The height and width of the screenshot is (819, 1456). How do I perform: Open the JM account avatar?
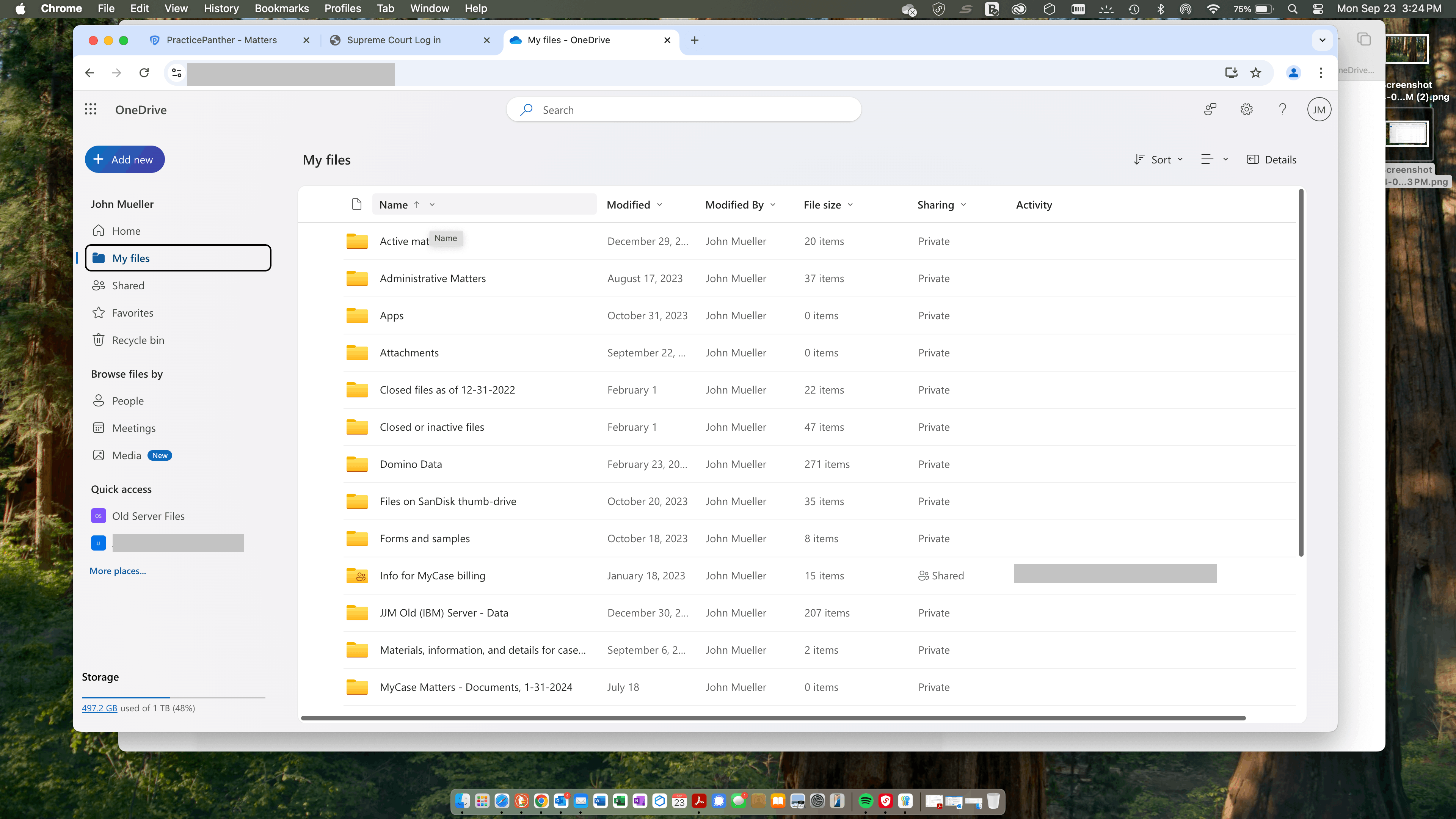pyautogui.click(x=1319, y=110)
